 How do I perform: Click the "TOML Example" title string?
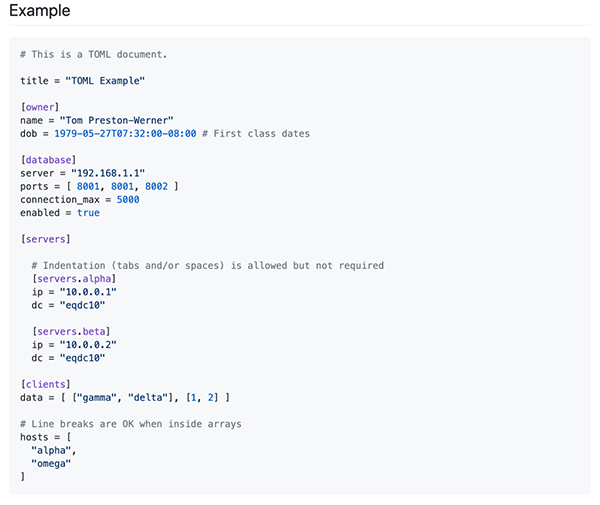tap(107, 80)
